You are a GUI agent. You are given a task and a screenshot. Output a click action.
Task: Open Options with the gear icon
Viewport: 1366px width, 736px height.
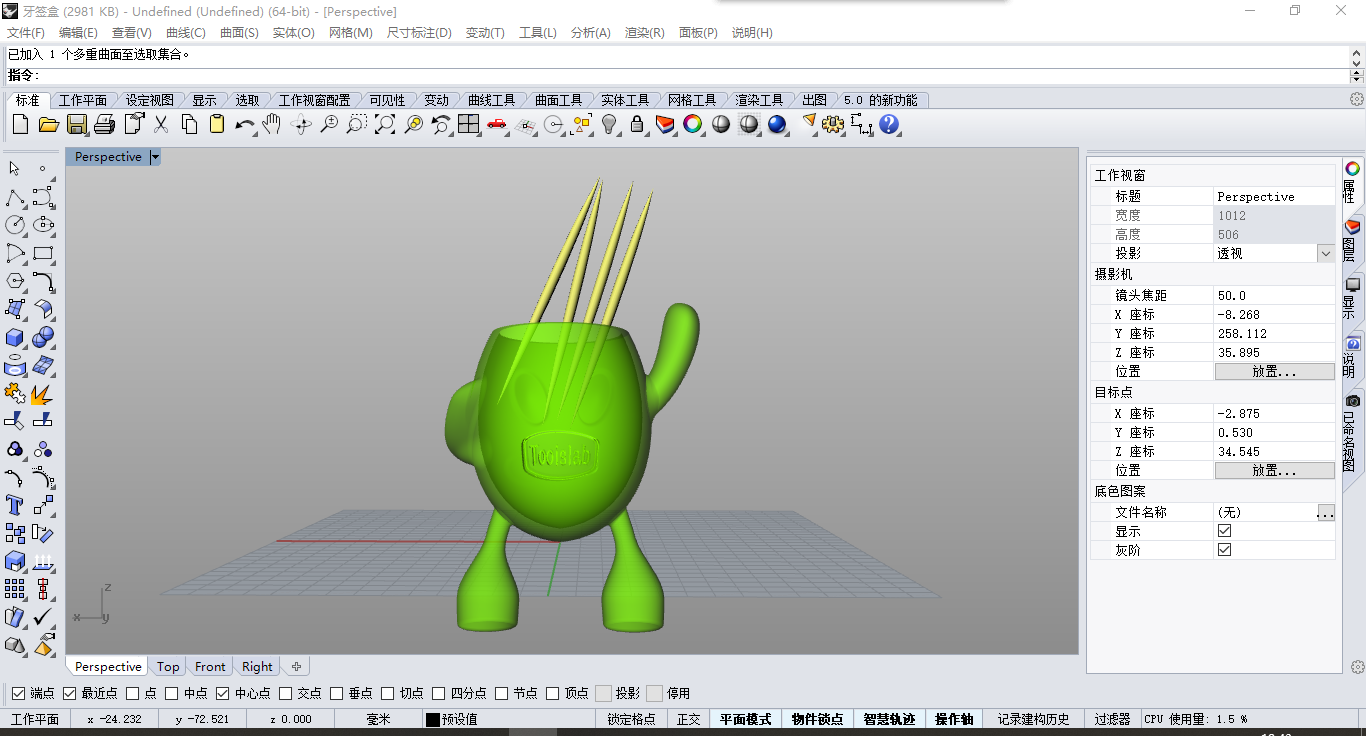[x=833, y=124]
